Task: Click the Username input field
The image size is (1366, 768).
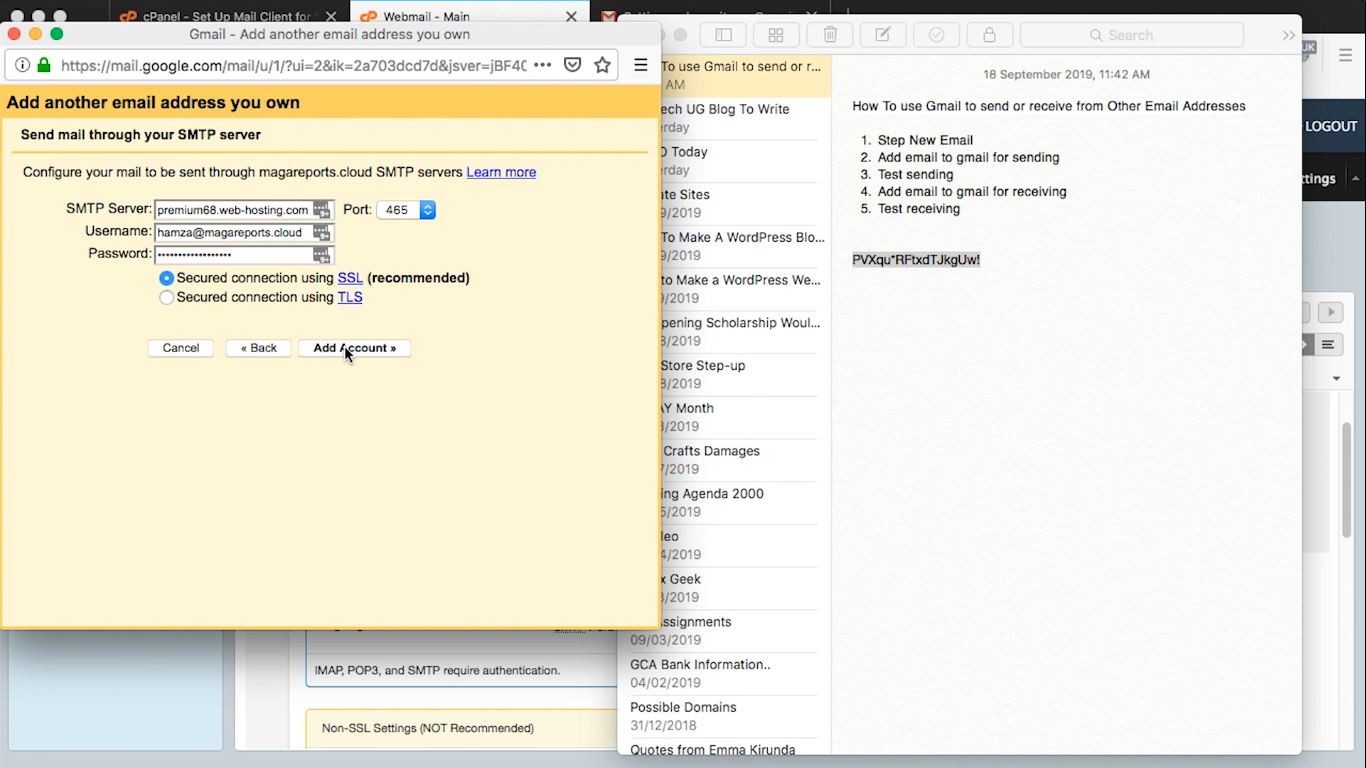Action: [244, 232]
